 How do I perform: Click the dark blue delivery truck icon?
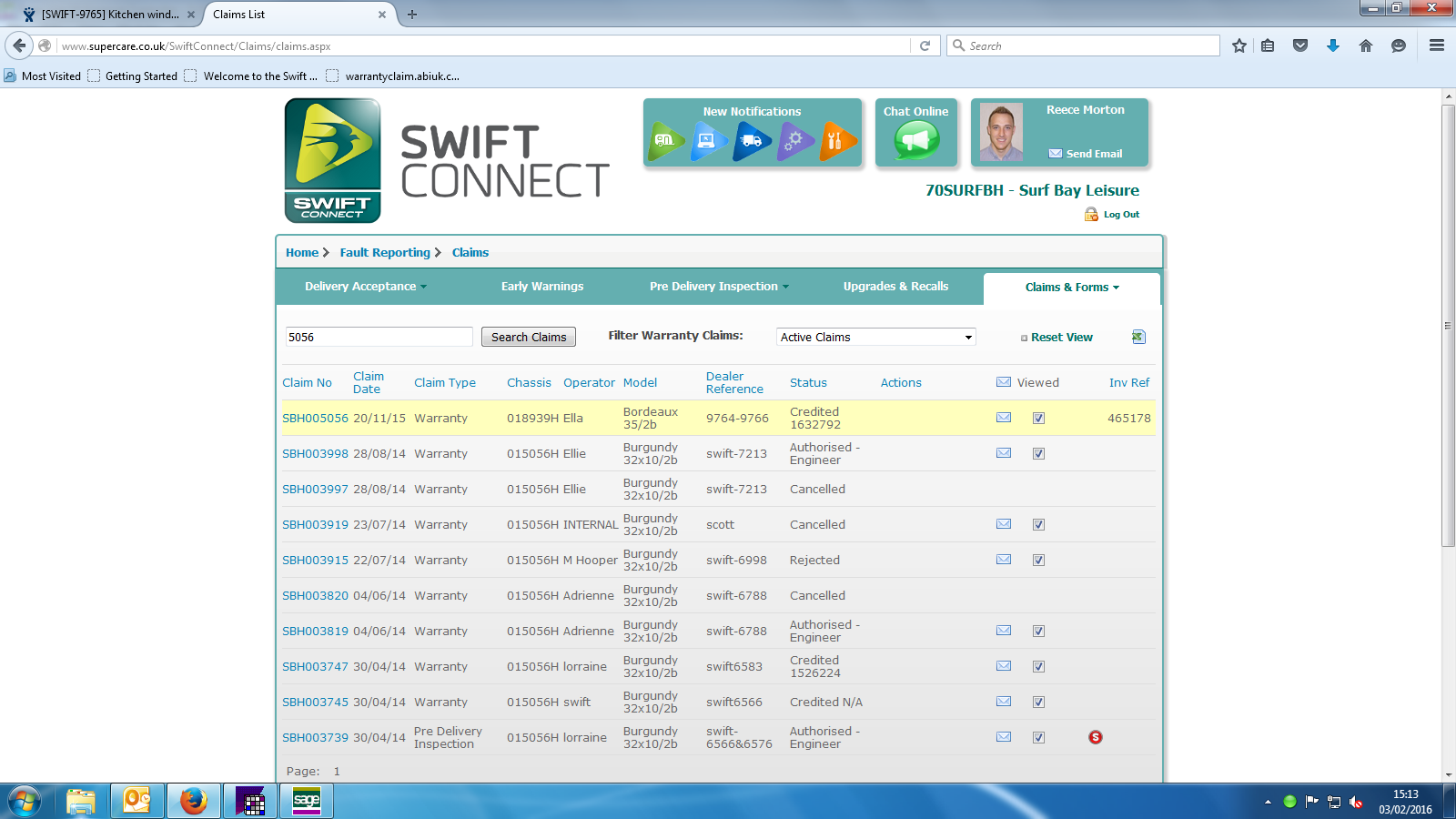[752, 141]
